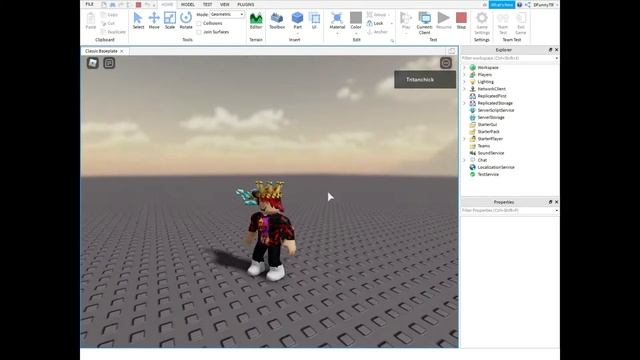Image resolution: width=640 pixels, height=360 pixels.
Task: Click the player name in leaderboard
Action: (420, 80)
